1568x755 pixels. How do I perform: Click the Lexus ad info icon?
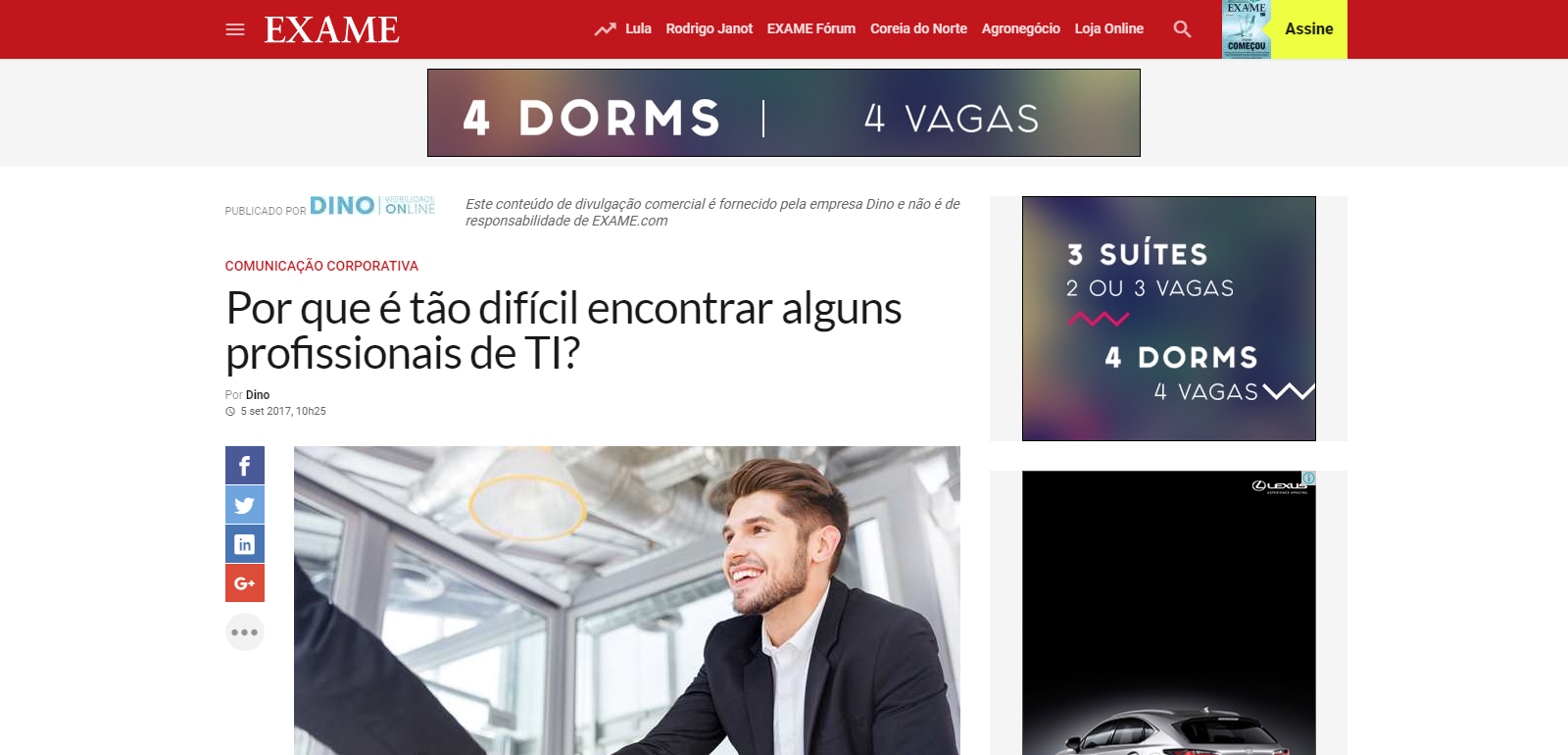1309,478
